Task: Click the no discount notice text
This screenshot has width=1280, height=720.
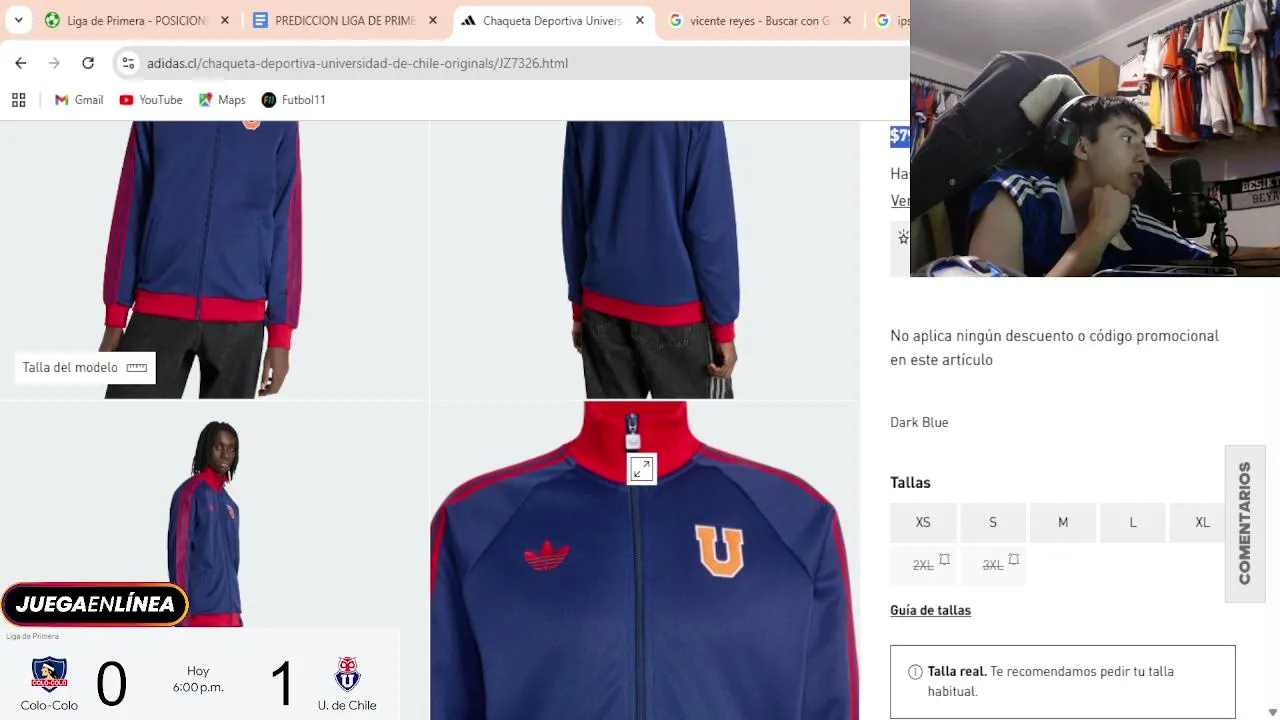Action: [x=1054, y=348]
